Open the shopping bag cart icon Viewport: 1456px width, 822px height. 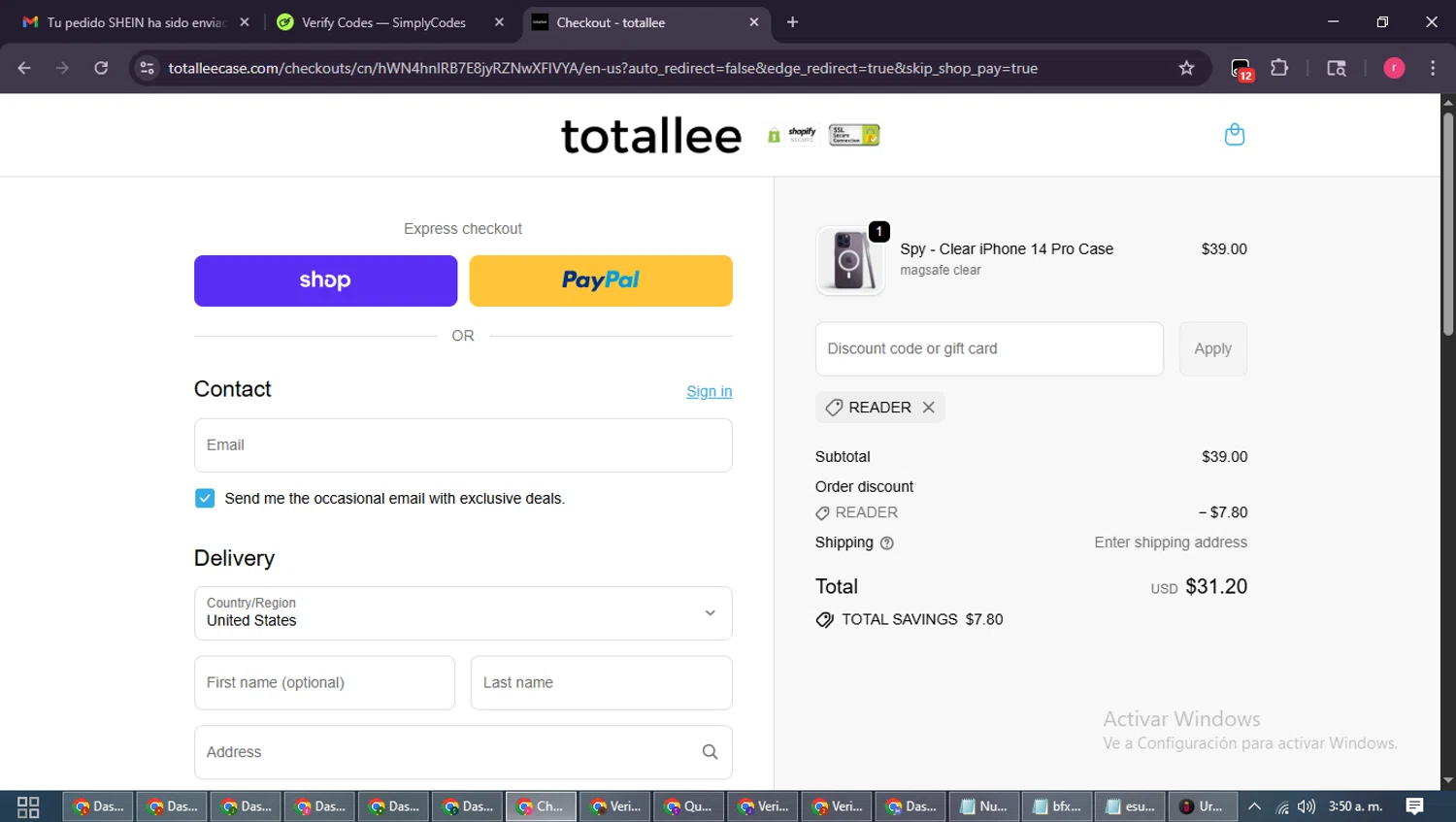[x=1234, y=134]
